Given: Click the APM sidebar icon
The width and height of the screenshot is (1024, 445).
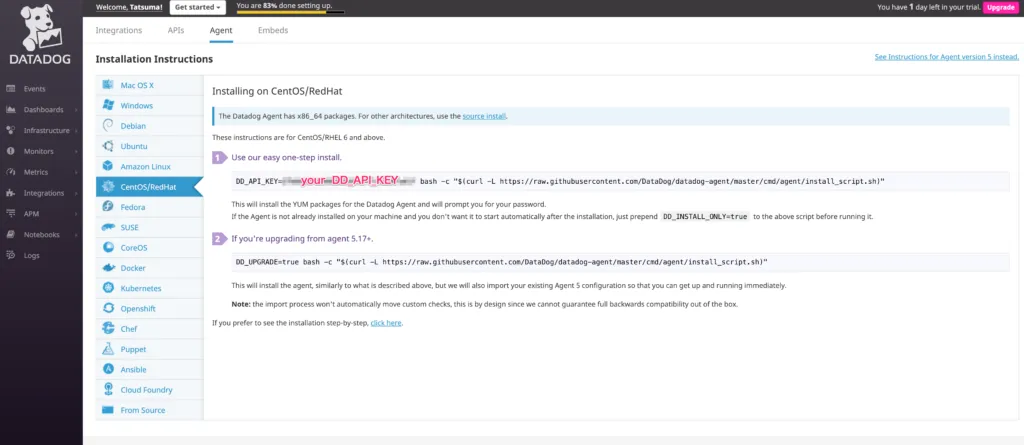Looking at the screenshot, I should [10, 214].
